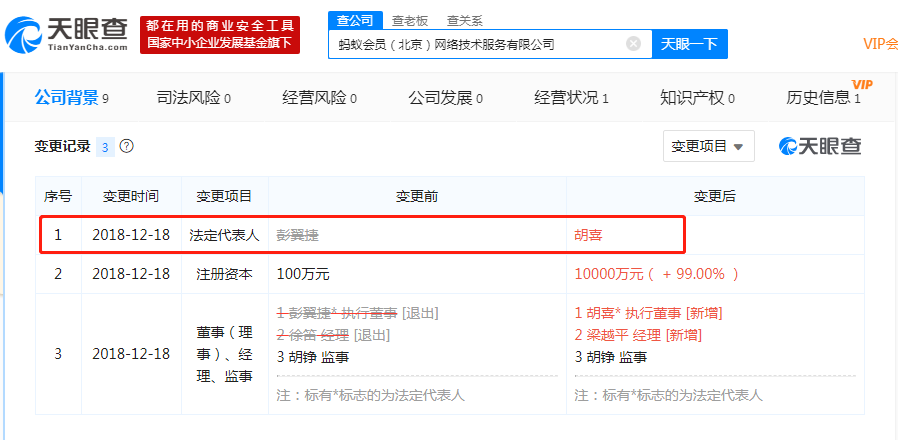The height and width of the screenshot is (440, 898).
Task: Click the help question mark beside 变更记录
Action: pos(127,146)
